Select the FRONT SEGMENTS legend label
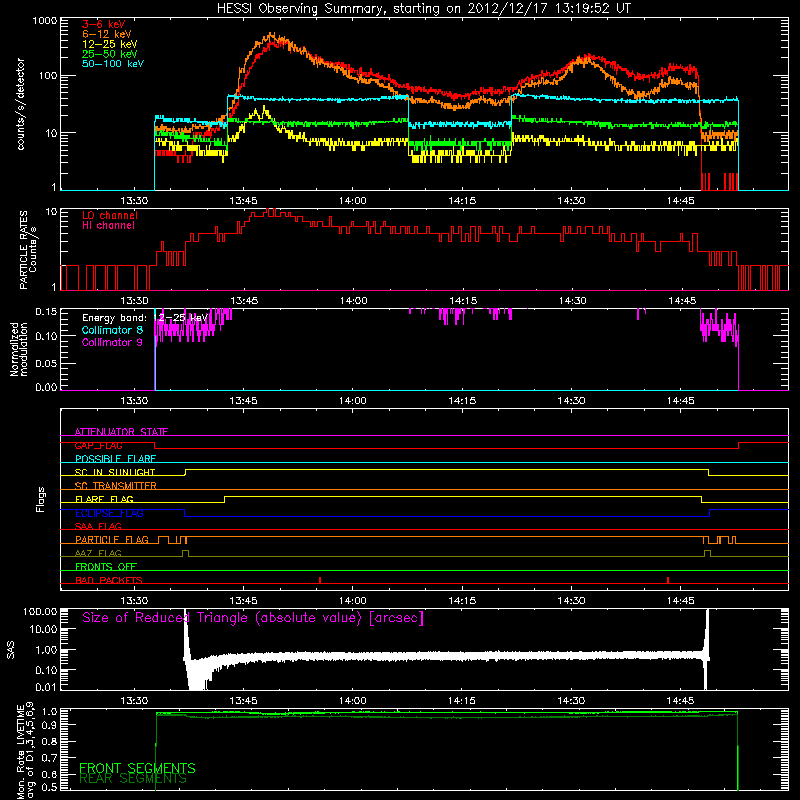Image resolution: width=800 pixels, height=800 pixels. click(x=137, y=768)
